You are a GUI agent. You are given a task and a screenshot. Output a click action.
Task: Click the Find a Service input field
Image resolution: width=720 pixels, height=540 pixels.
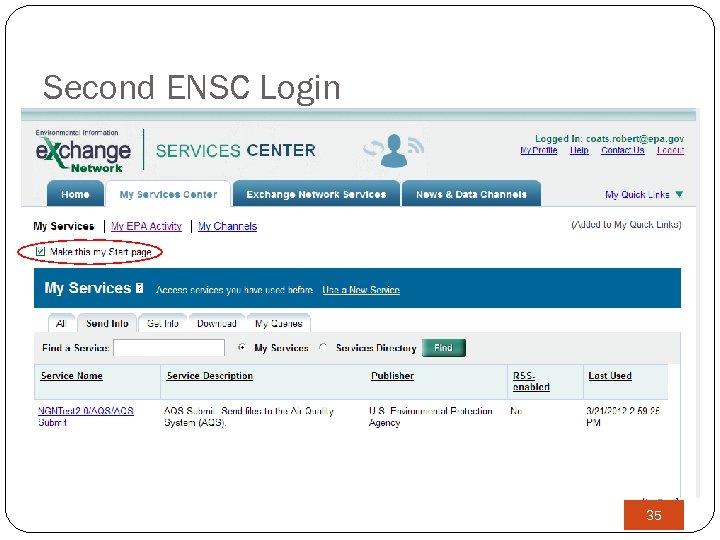point(169,348)
